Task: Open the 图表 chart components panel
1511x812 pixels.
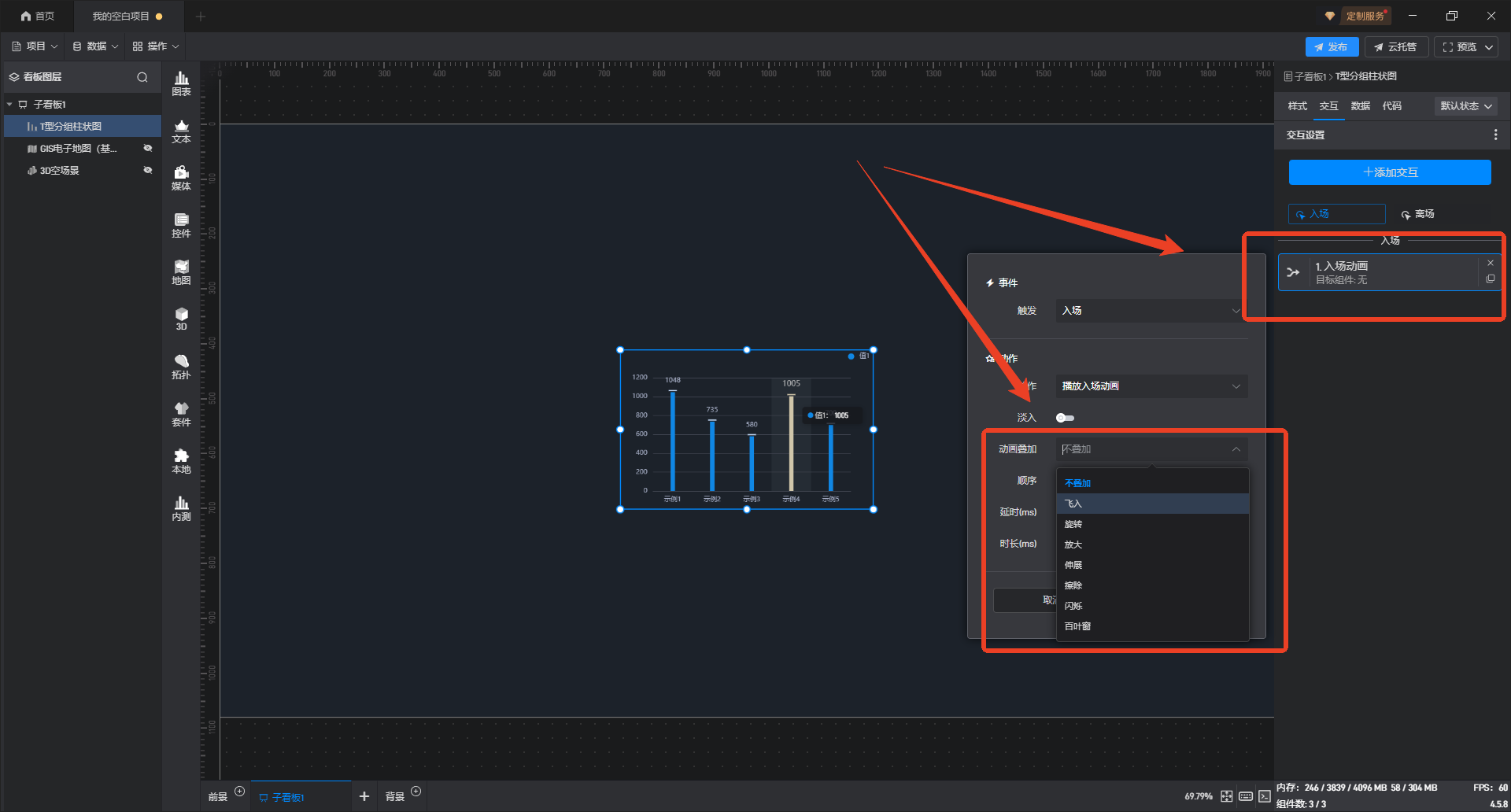Action: (181, 83)
